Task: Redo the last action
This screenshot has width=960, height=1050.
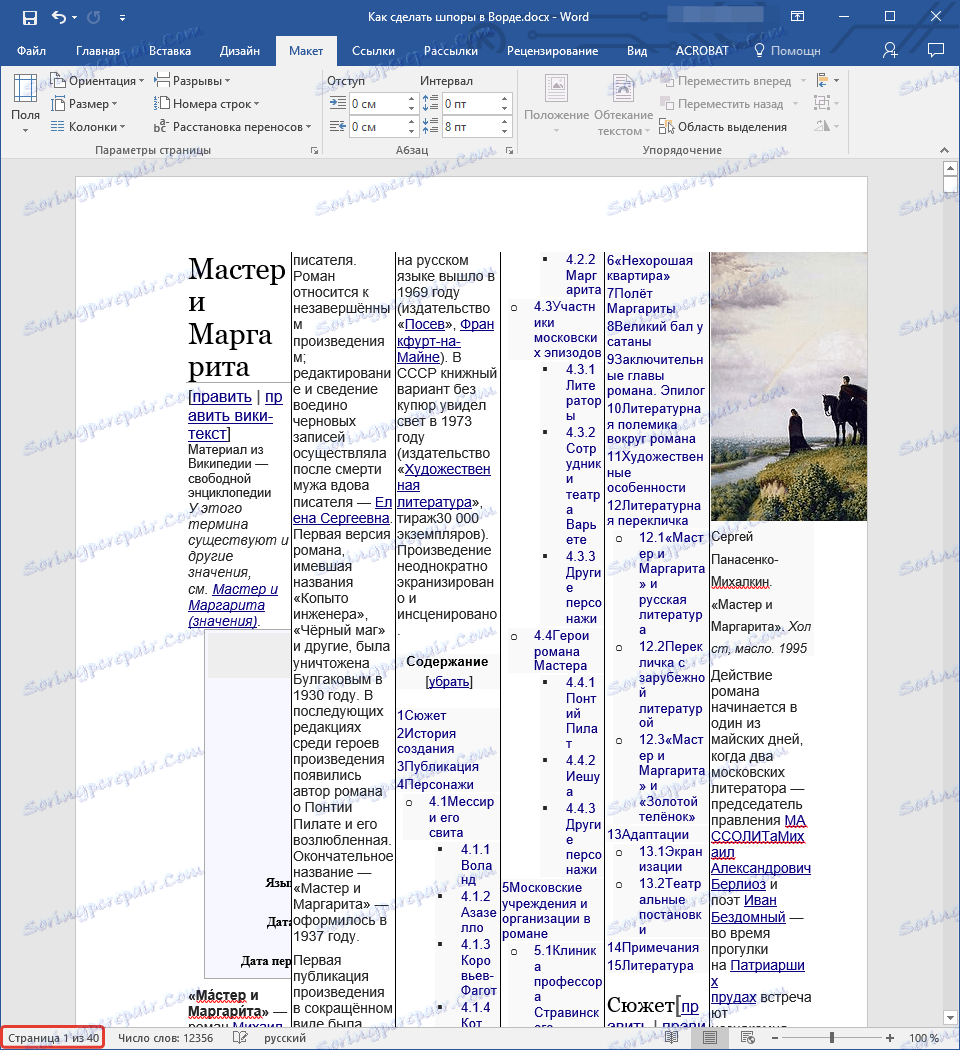Action: (94, 17)
